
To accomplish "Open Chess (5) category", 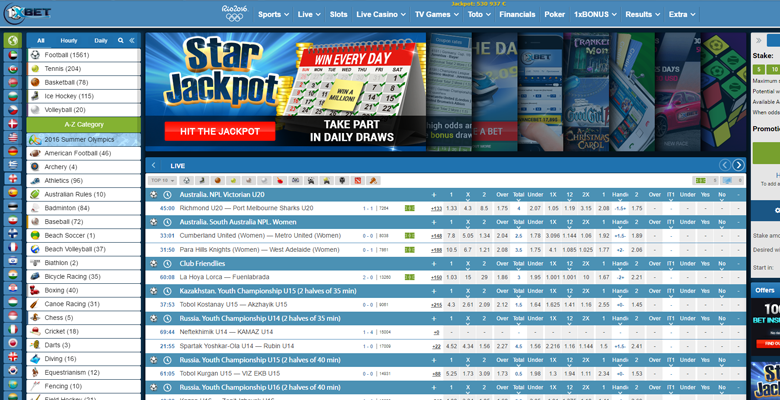I will pos(84,317).
